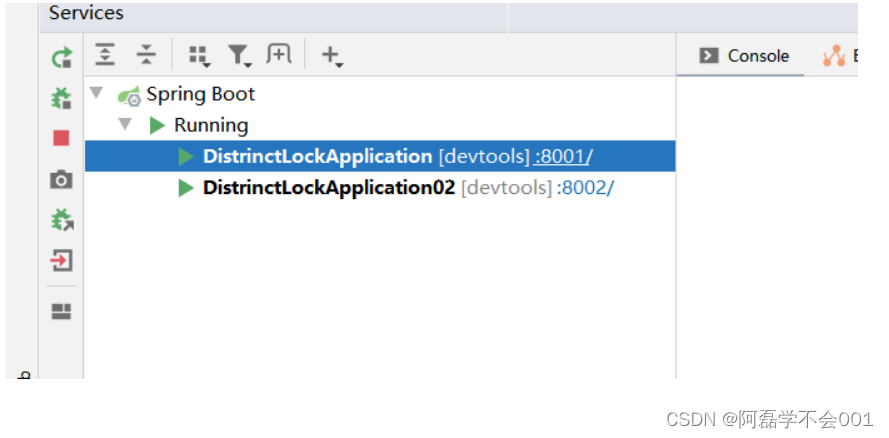Click the Spring Boot leaf icon
The image size is (889, 438).
tap(129, 96)
